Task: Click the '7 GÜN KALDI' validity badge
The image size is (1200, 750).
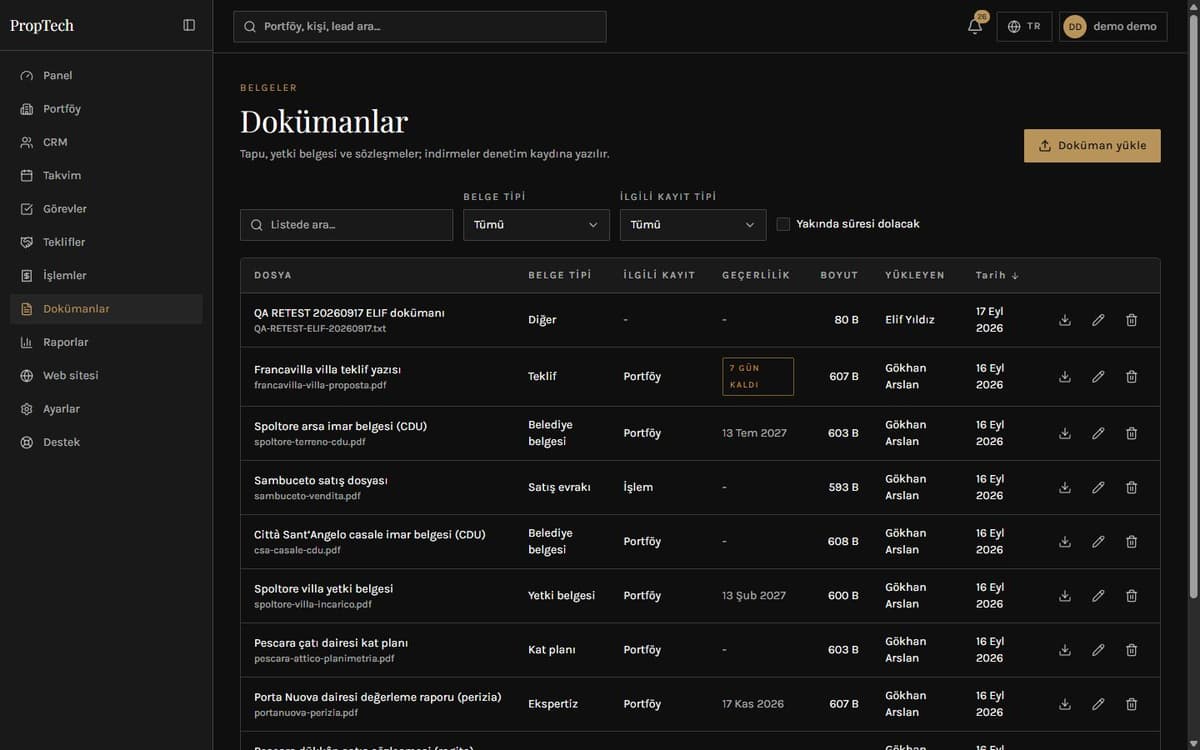Action: pyautogui.click(x=758, y=377)
